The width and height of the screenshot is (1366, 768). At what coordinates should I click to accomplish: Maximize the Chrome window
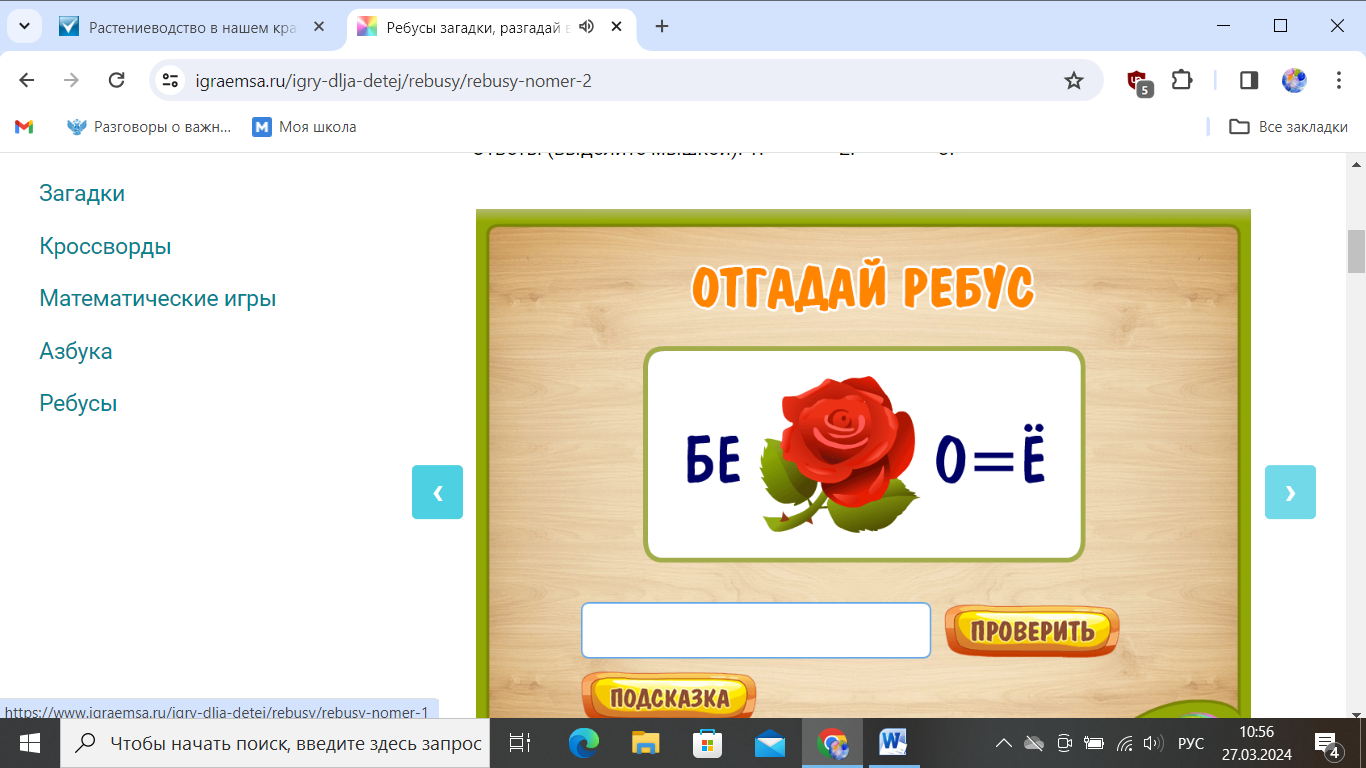[x=1280, y=26]
